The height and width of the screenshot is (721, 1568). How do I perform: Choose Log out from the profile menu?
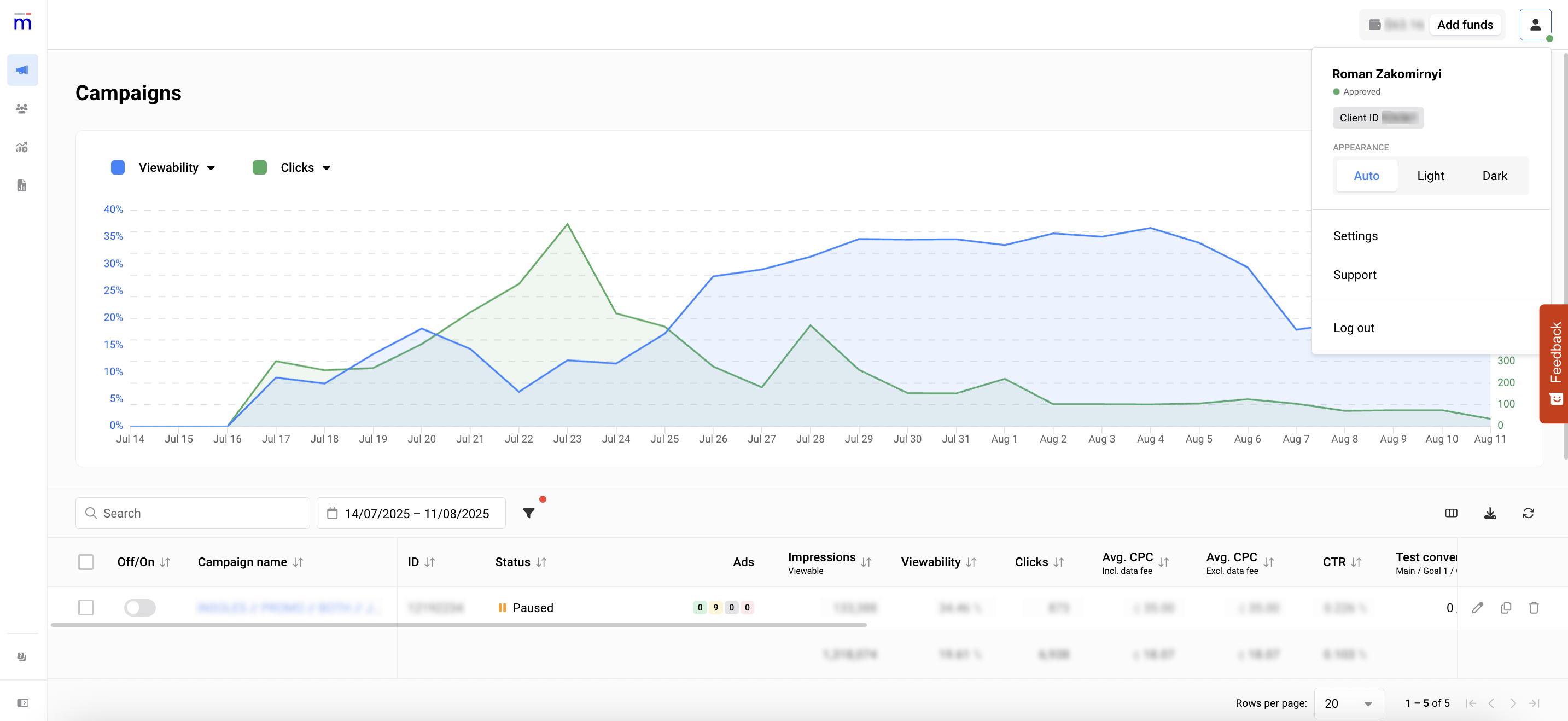pyautogui.click(x=1353, y=328)
